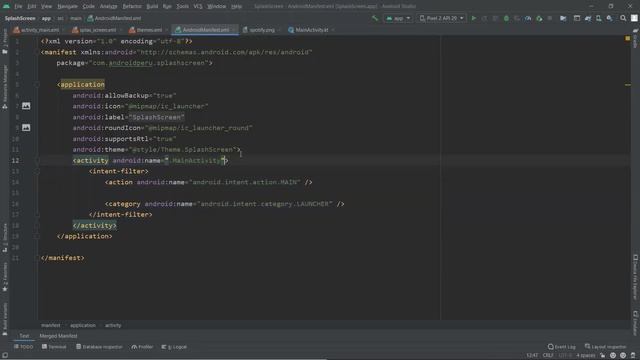Click the manifest breadcrumb below editor

click(x=51, y=325)
